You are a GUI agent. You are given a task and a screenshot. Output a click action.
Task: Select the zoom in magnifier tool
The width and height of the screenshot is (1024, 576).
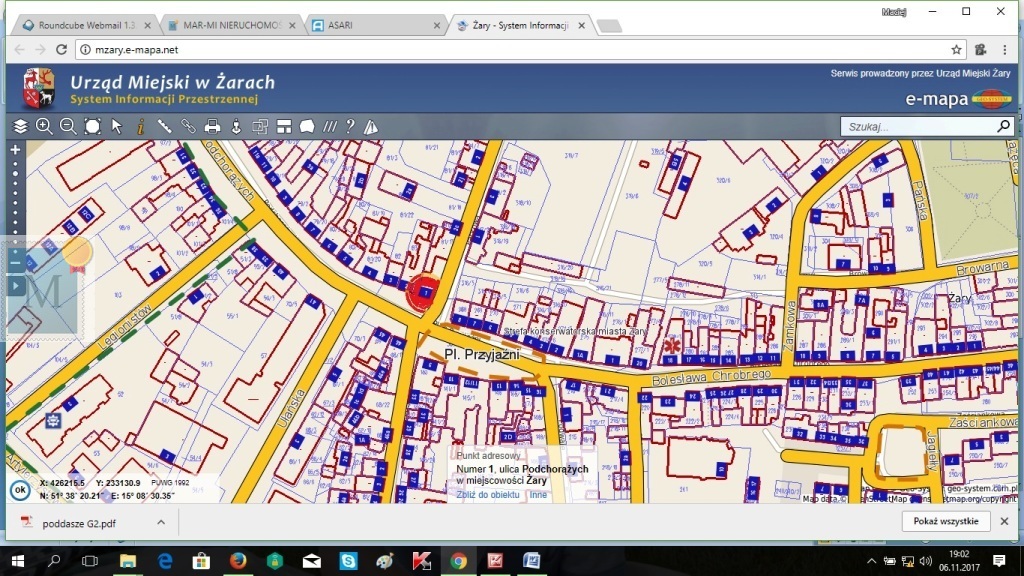click(44, 127)
